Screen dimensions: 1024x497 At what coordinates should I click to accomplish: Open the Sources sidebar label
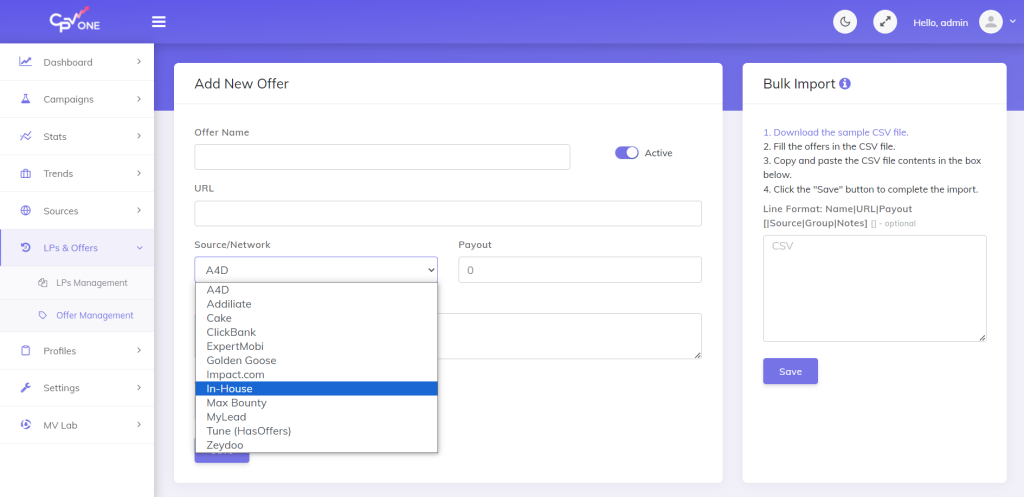coord(61,211)
